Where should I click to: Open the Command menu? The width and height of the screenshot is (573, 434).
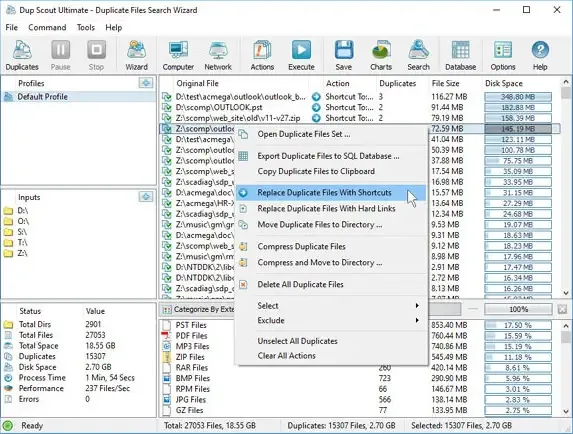[47, 27]
